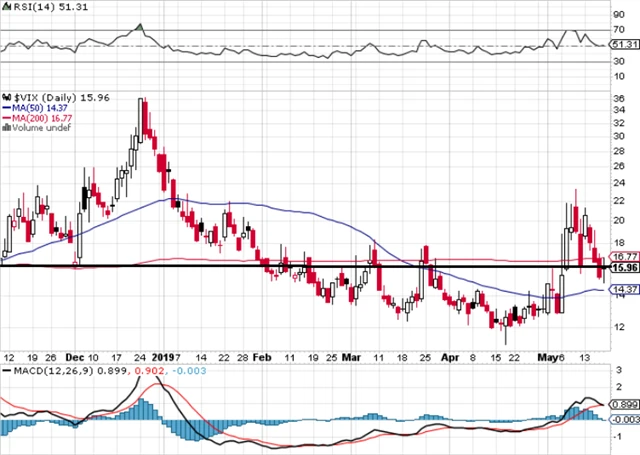This screenshot has width=640, height=455.
Task: Click the green RSI overbought peak marker
Action: 139,25
